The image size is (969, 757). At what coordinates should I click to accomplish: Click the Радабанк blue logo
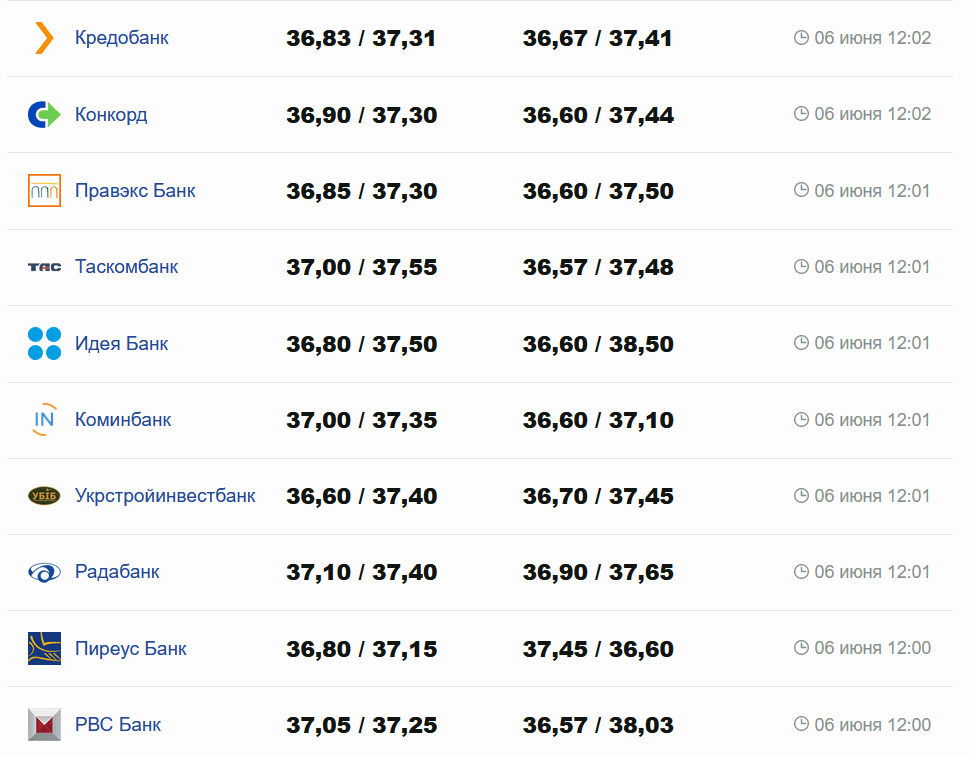tap(44, 572)
